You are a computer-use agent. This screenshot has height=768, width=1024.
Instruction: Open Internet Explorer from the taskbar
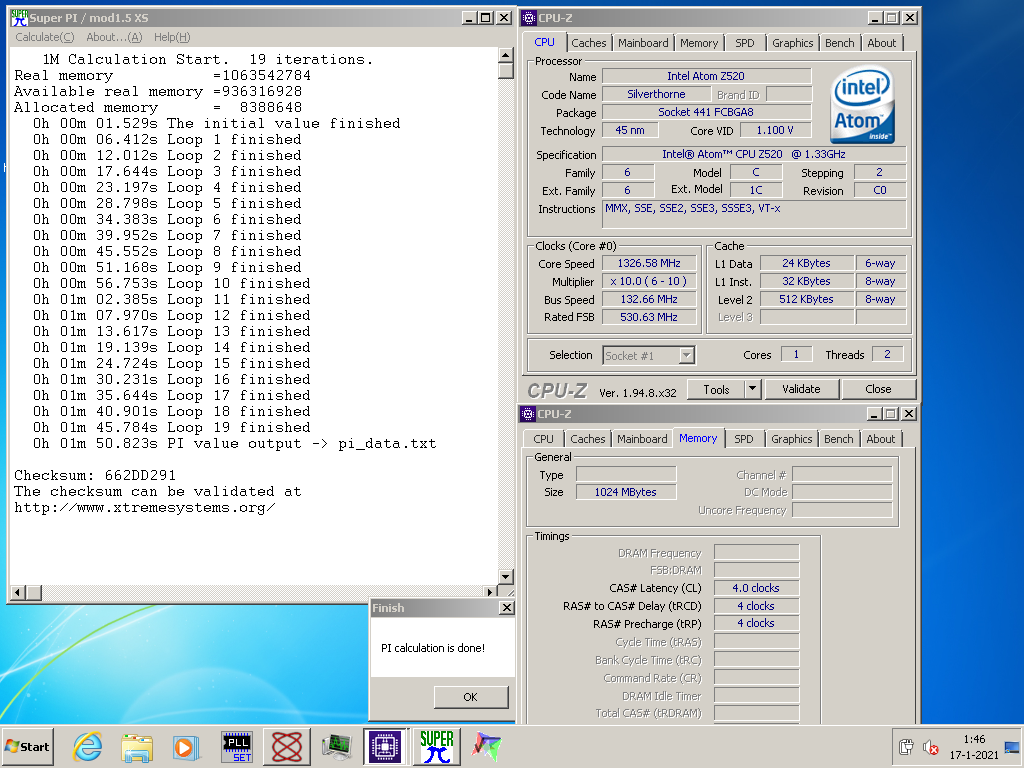pyautogui.click(x=88, y=747)
